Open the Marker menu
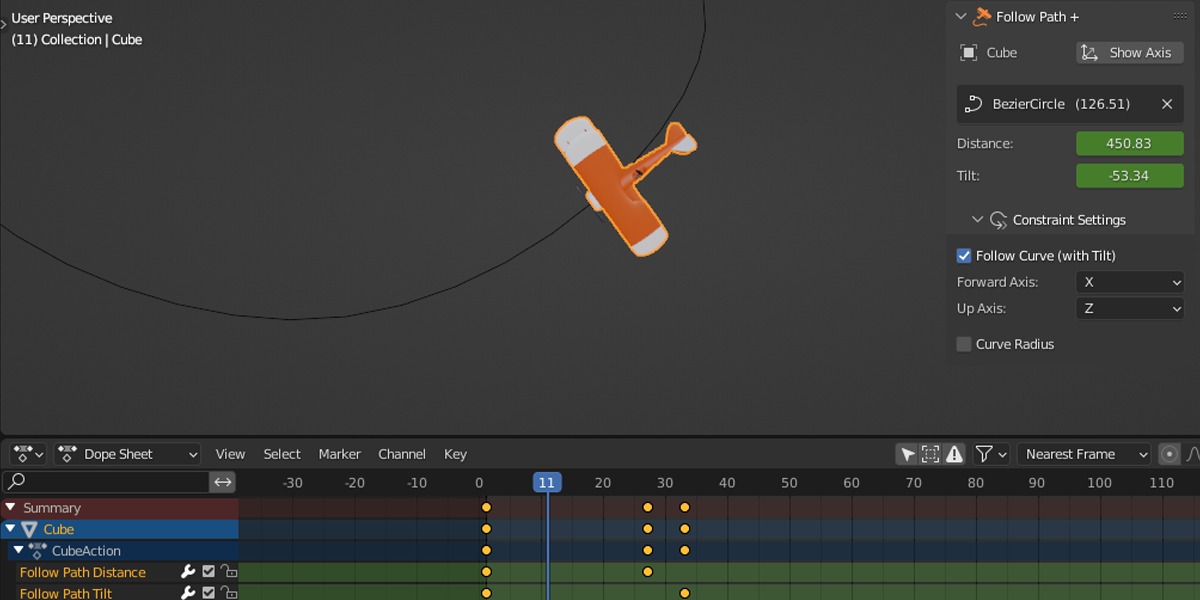 (x=339, y=454)
